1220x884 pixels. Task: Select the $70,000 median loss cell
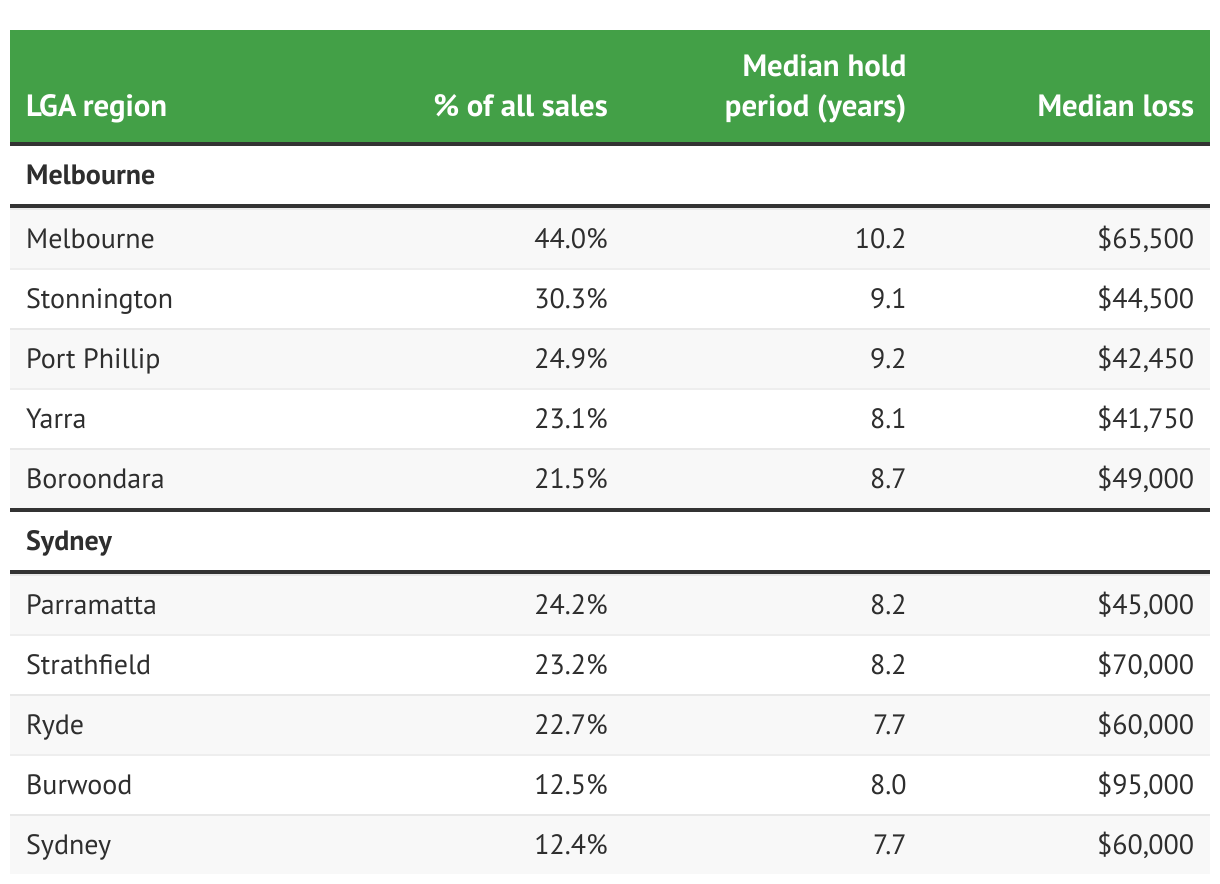[x=1145, y=665]
